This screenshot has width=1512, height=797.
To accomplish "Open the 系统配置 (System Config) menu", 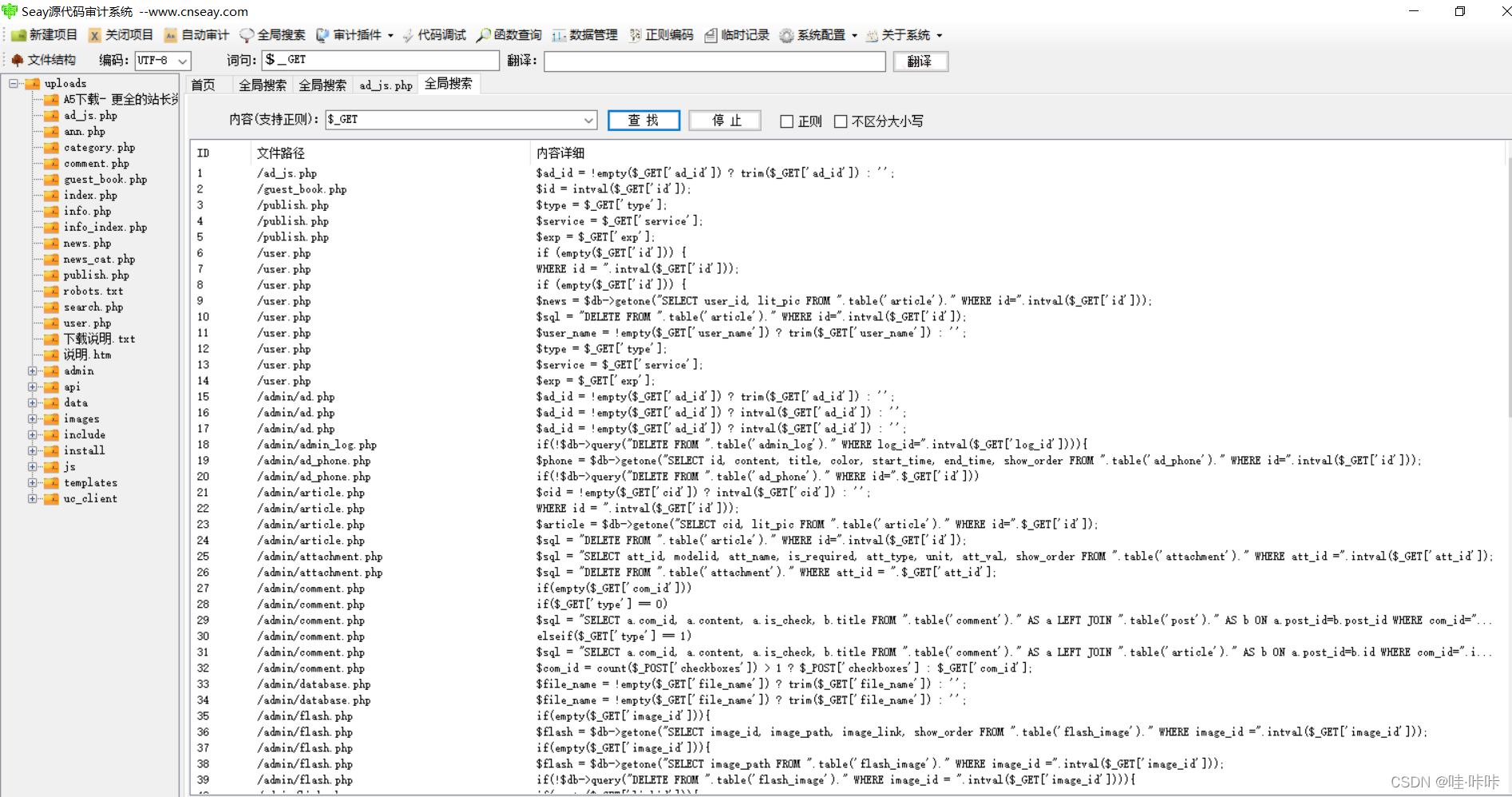I will coord(818,35).
